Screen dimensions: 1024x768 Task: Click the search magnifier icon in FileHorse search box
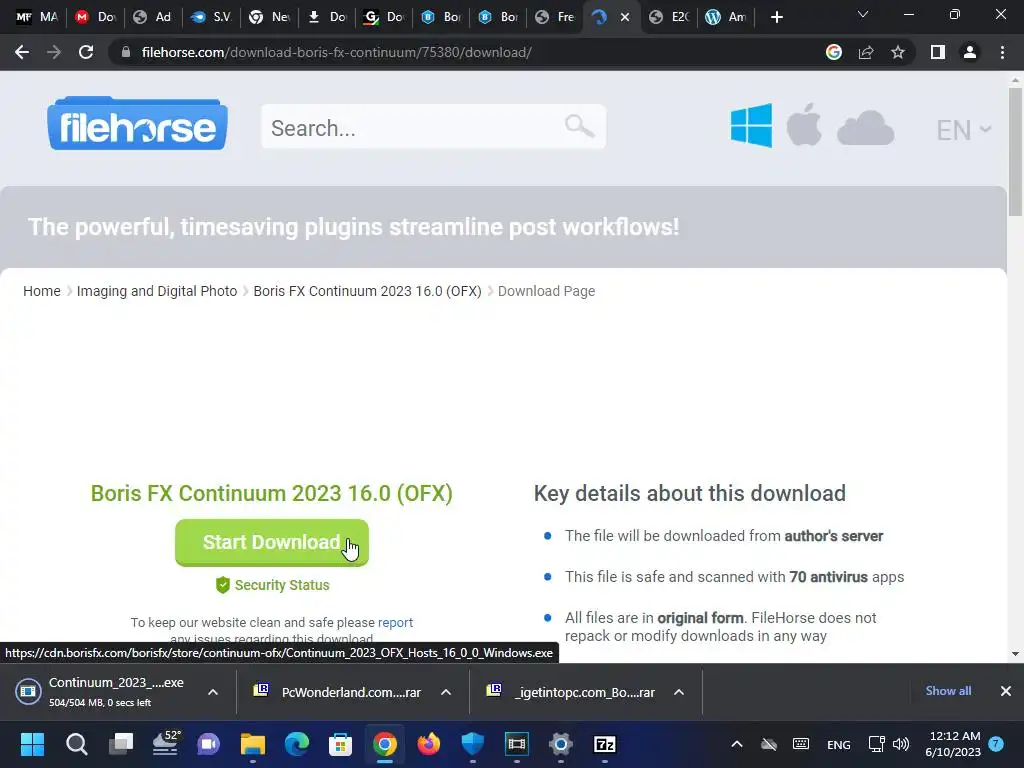click(x=579, y=125)
